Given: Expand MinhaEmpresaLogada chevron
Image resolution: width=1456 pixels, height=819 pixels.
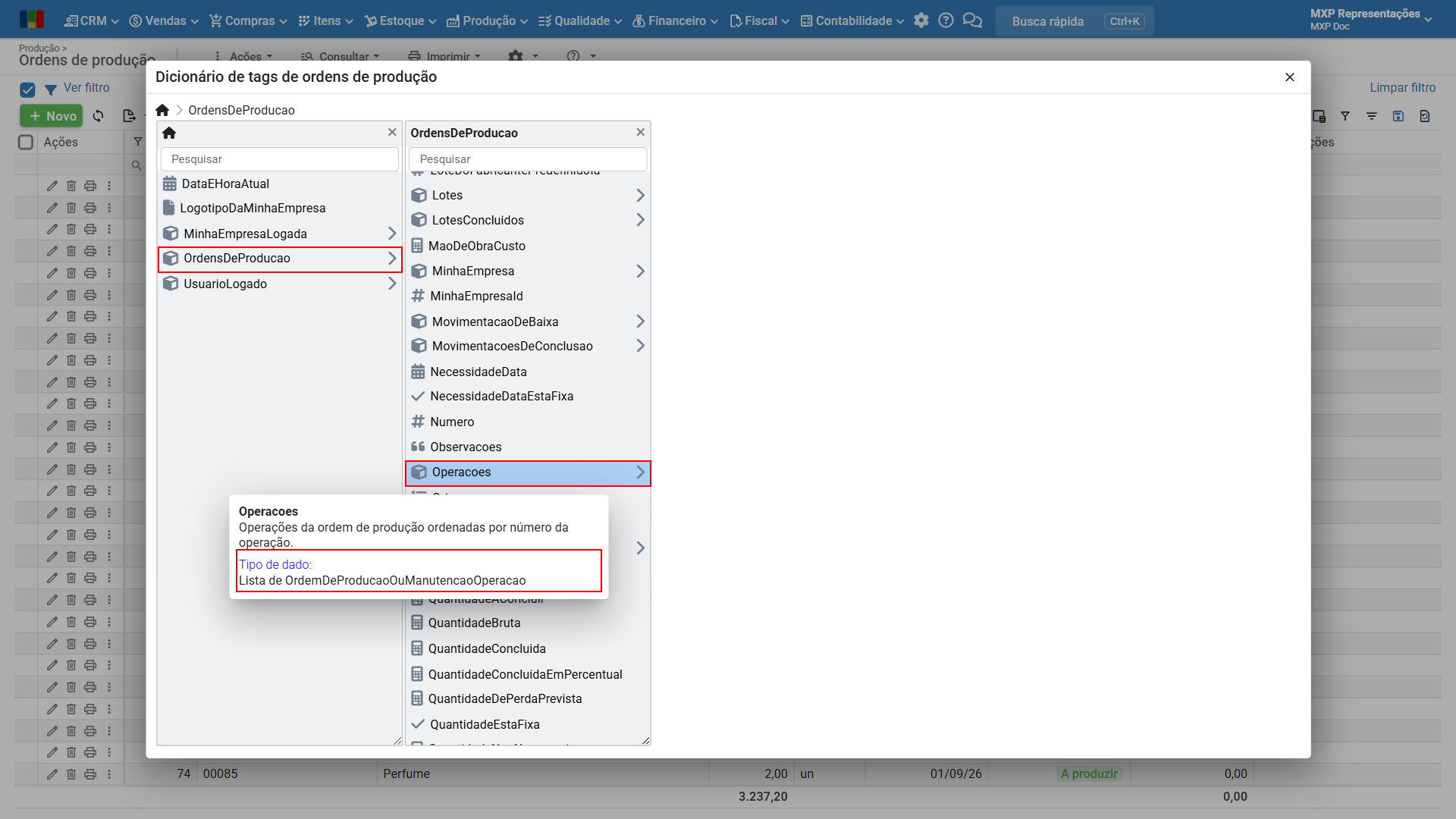Looking at the screenshot, I should click(x=392, y=234).
